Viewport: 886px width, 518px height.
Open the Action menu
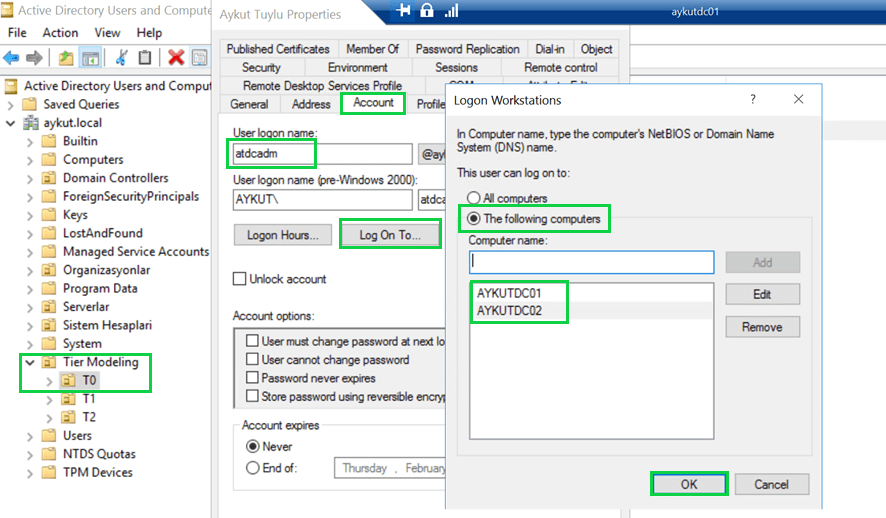click(x=60, y=33)
